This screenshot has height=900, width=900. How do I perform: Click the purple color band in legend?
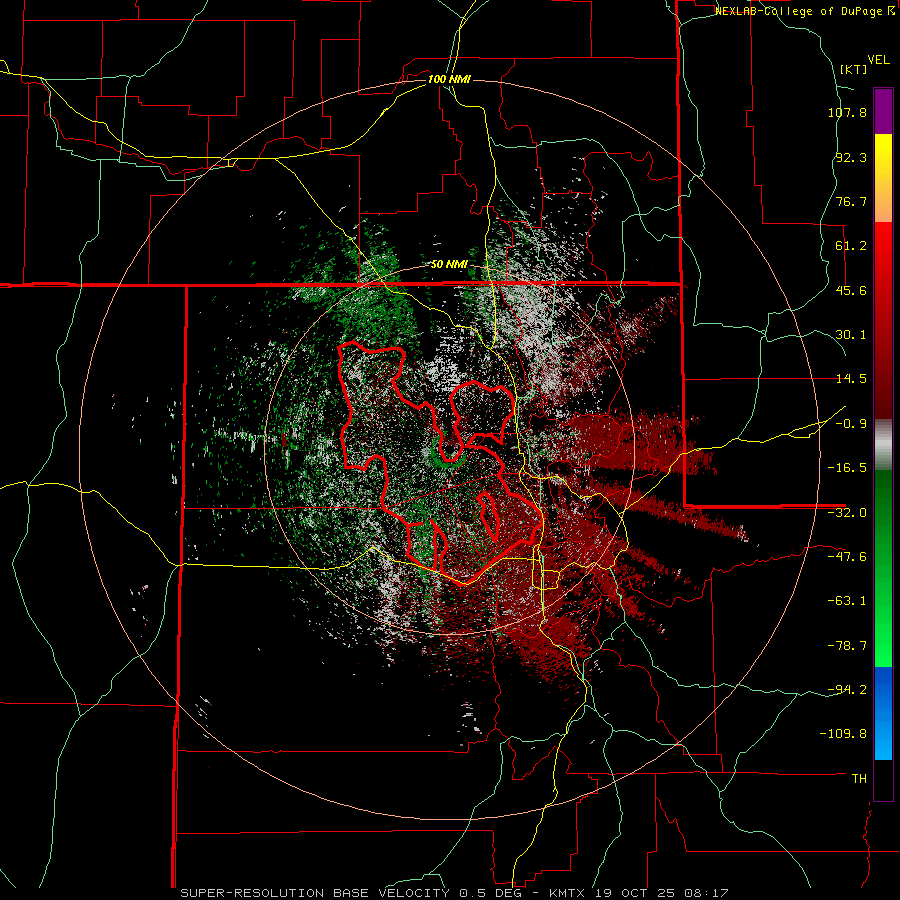point(883,112)
